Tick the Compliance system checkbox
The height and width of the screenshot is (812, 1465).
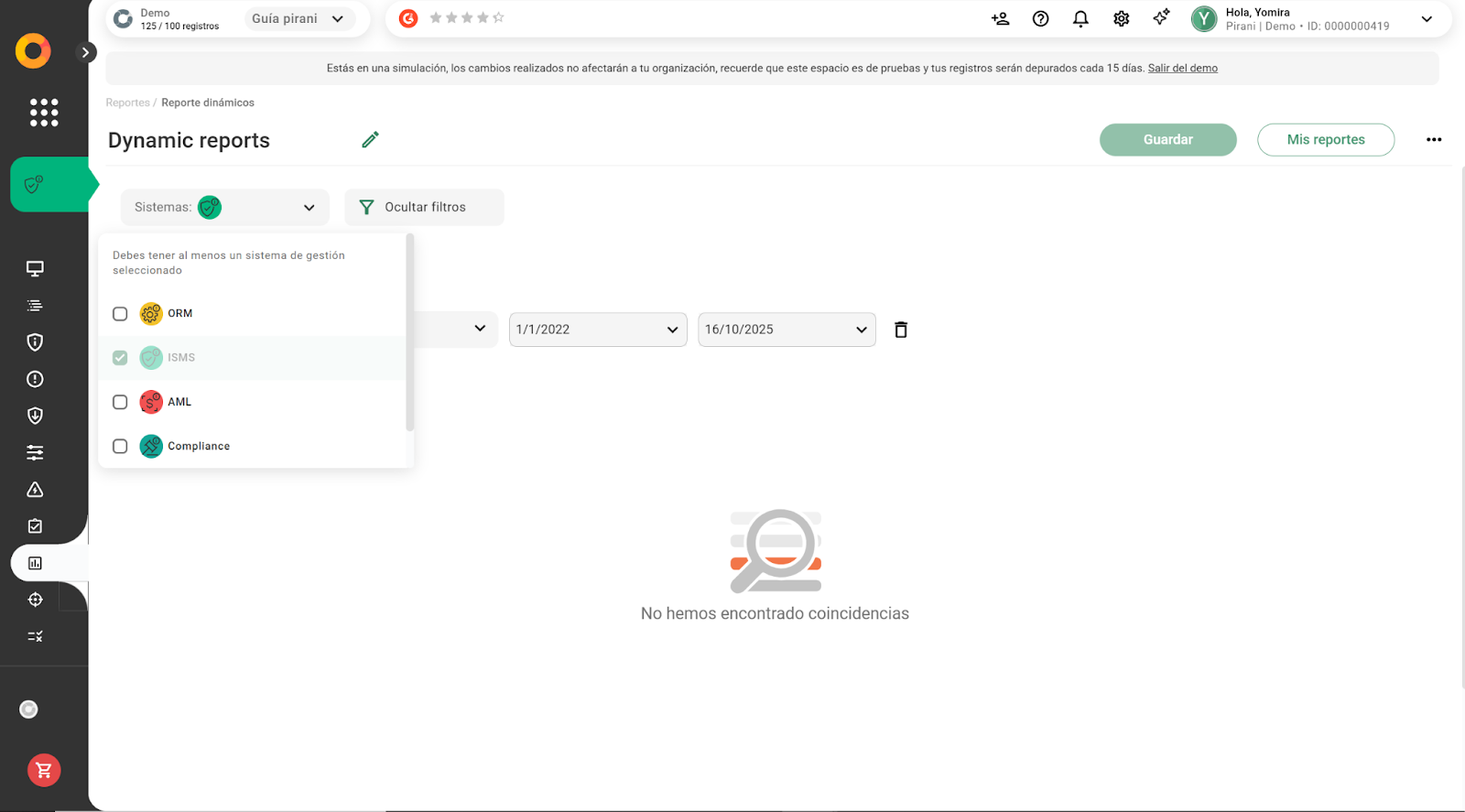(x=120, y=446)
